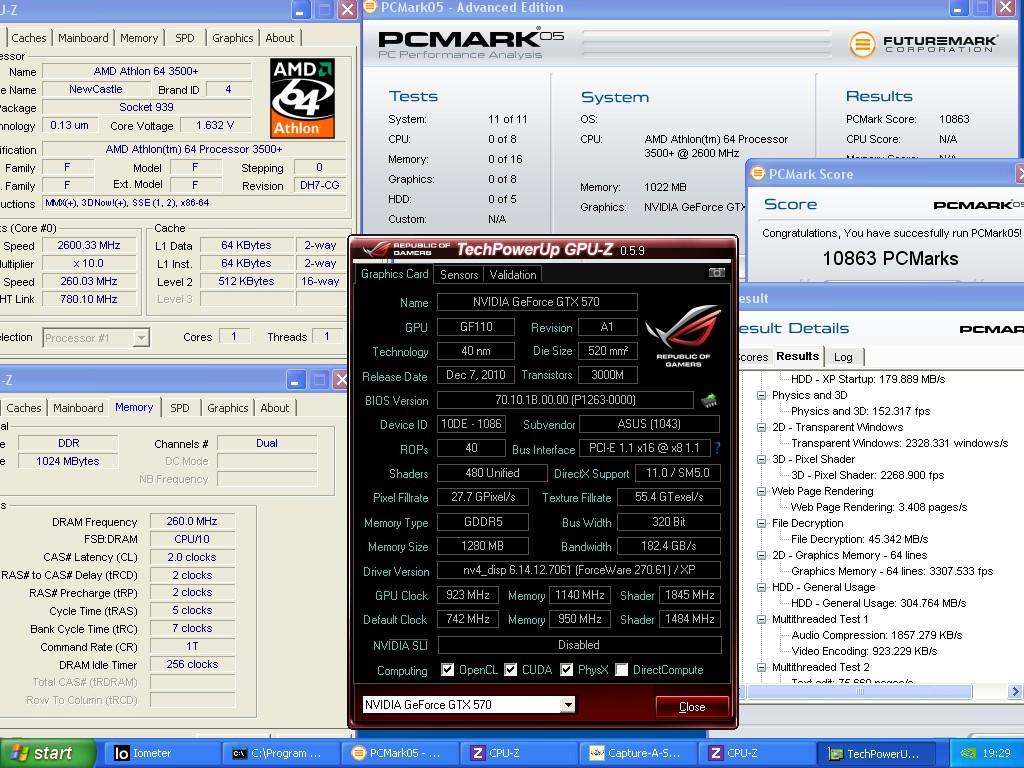Open the SPD tab in the upper CPU-Z window
1024x768 pixels.
pos(185,38)
